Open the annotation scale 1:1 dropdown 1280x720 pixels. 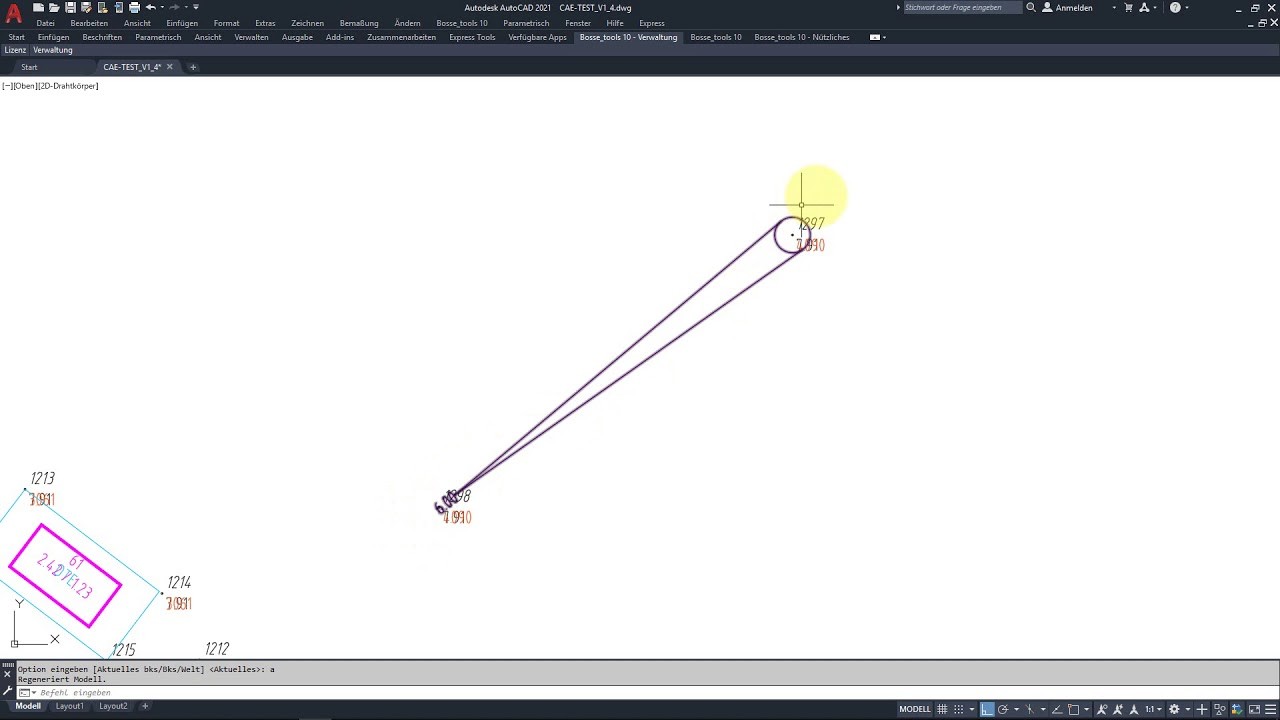pyautogui.click(x=1151, y=709)
